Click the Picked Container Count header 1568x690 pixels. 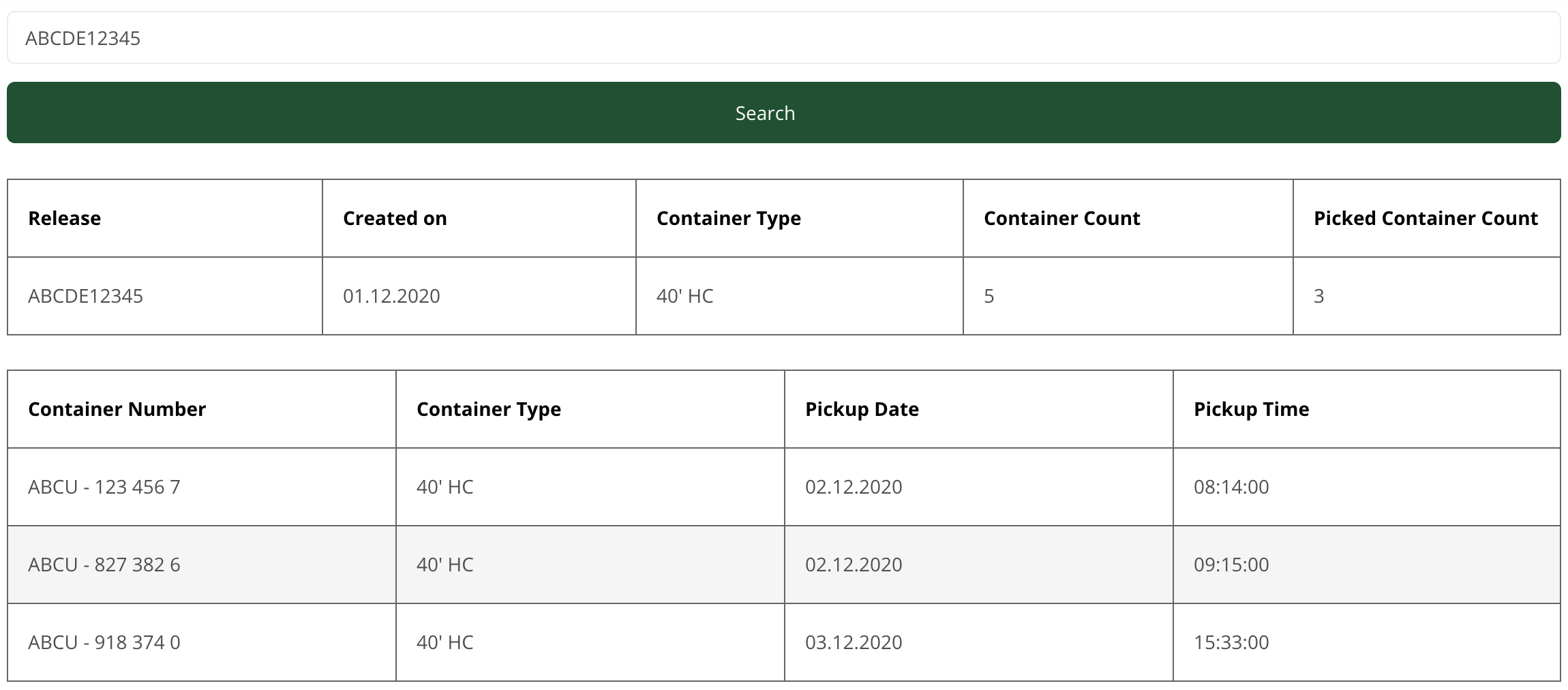[x=1426, y=218]
